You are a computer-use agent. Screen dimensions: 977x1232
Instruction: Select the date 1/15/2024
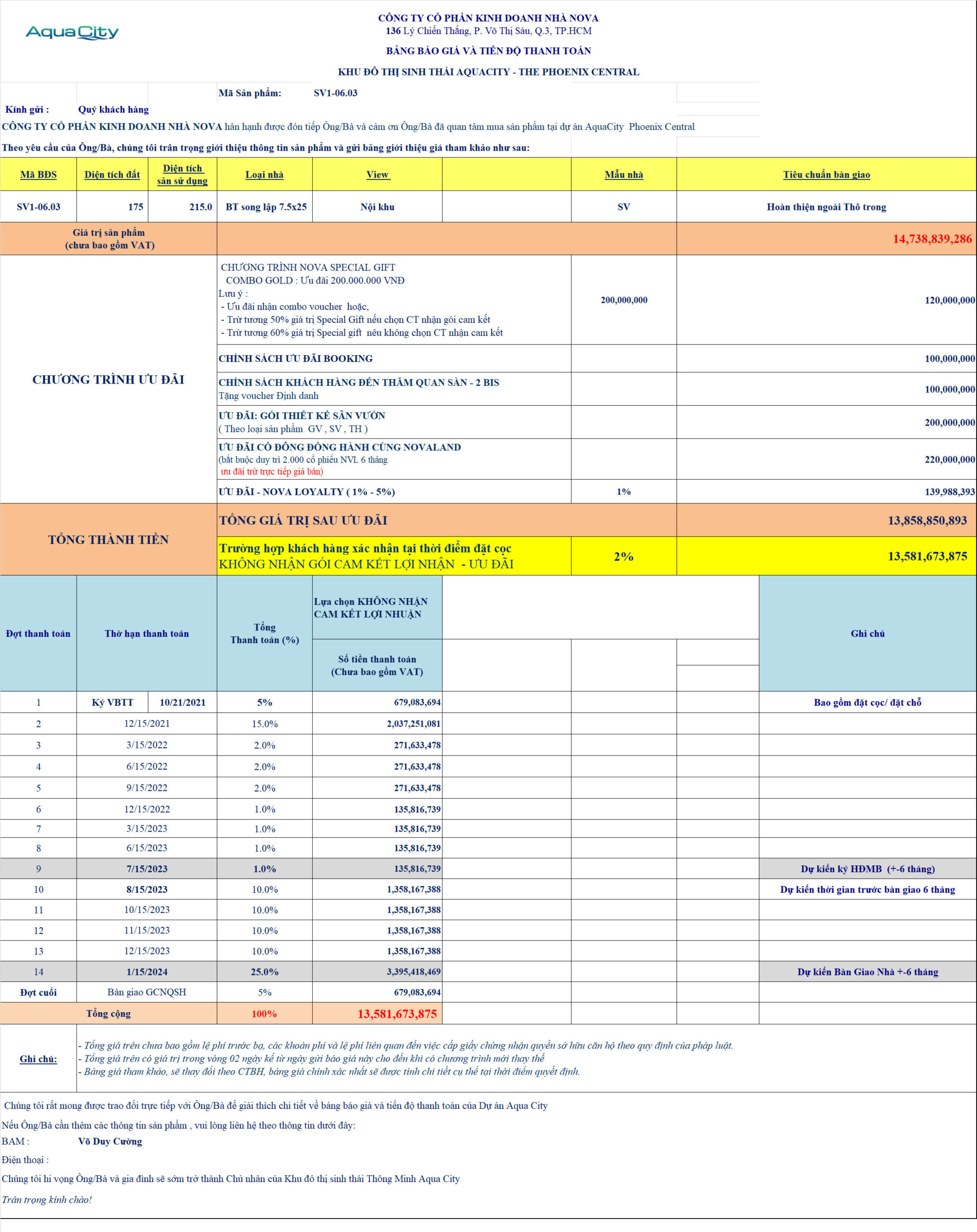(147, 972)
